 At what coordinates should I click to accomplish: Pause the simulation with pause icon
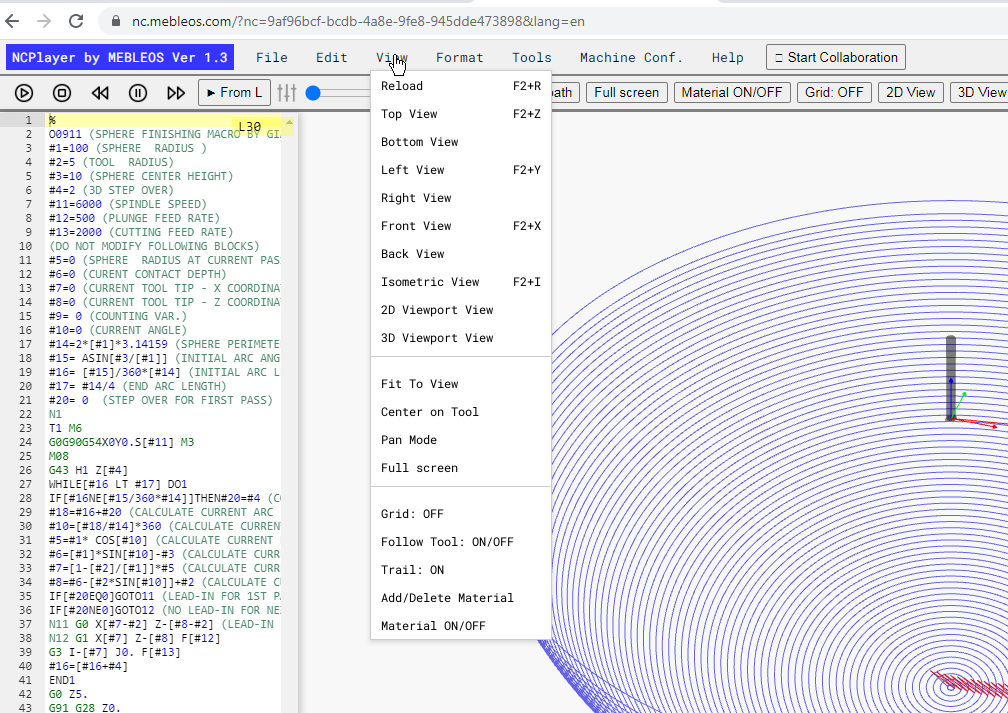point(138,93)
